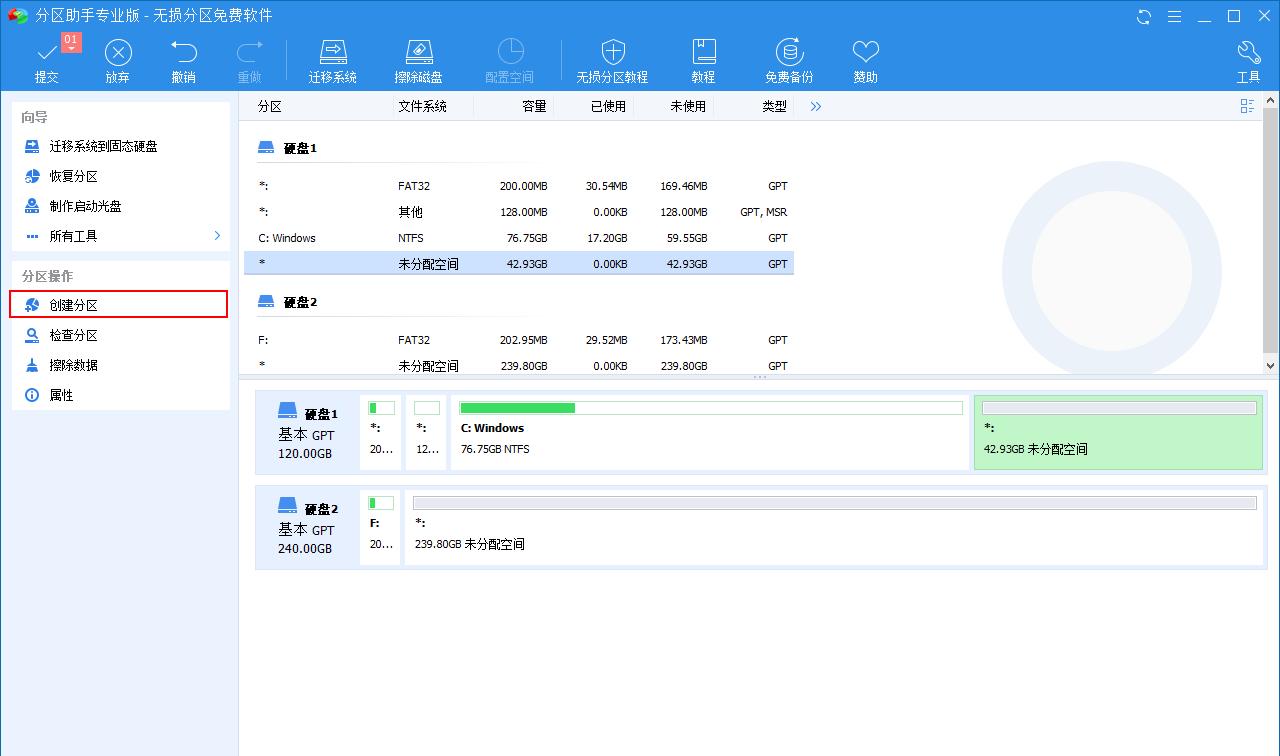Select the C: Windows NTFS partition row
The width and height of the screenshot is (1280, 756).
point(519,238)
